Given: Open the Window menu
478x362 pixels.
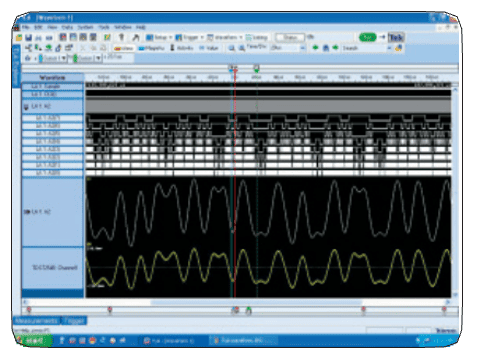Looking at the screenshot, I should [x=123, y=27].
